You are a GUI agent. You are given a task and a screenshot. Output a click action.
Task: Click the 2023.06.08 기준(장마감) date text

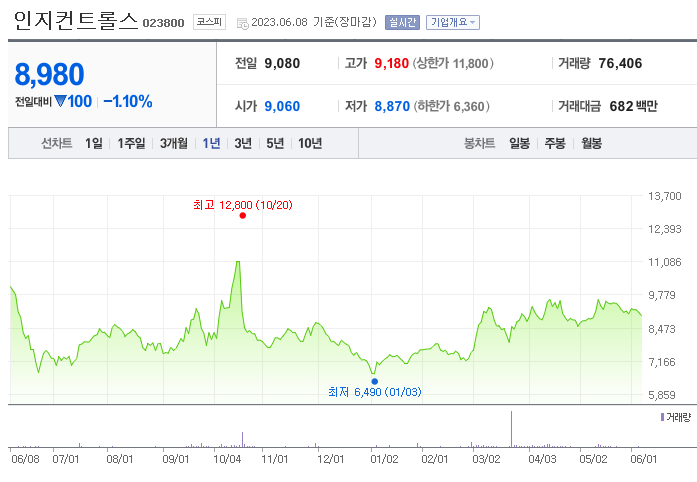(314, 22)
